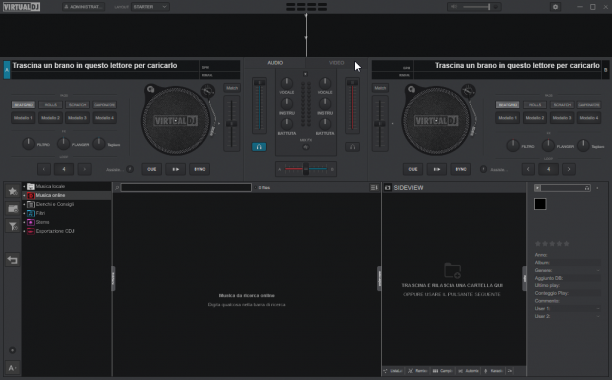Click the right deck turntable platter
This screenshot has width=612, height=380.
(436, 121)
